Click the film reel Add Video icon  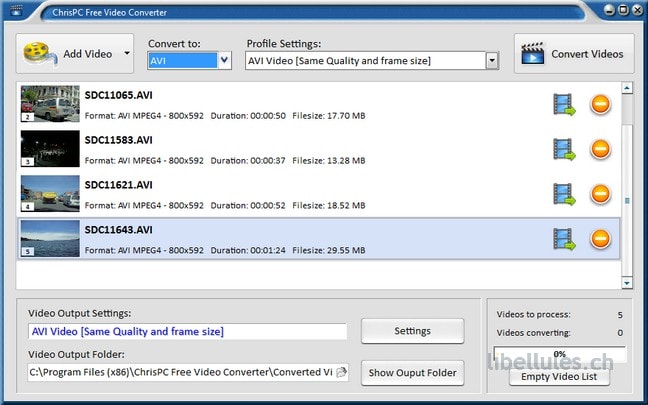[40, 54]
